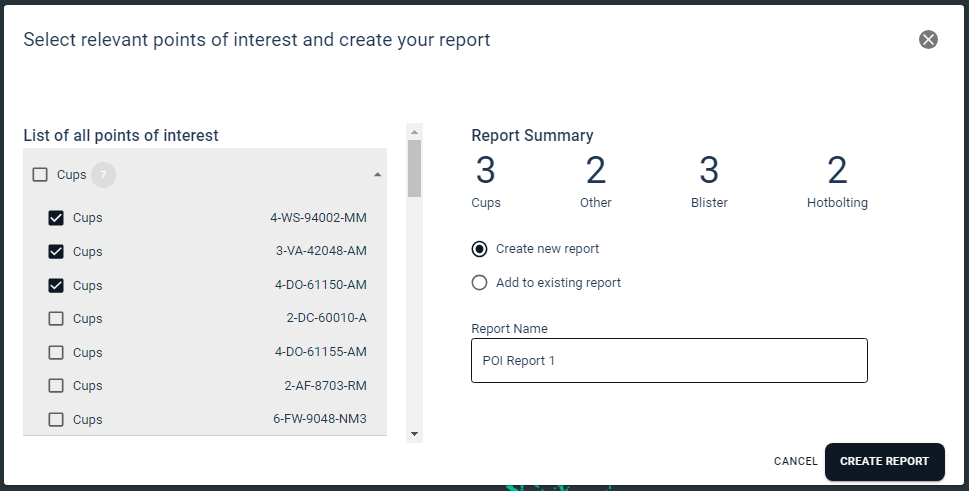Click the Blister count in Report Summary
The width and height of the screenshot is (969, 491).
coord(709,172)
